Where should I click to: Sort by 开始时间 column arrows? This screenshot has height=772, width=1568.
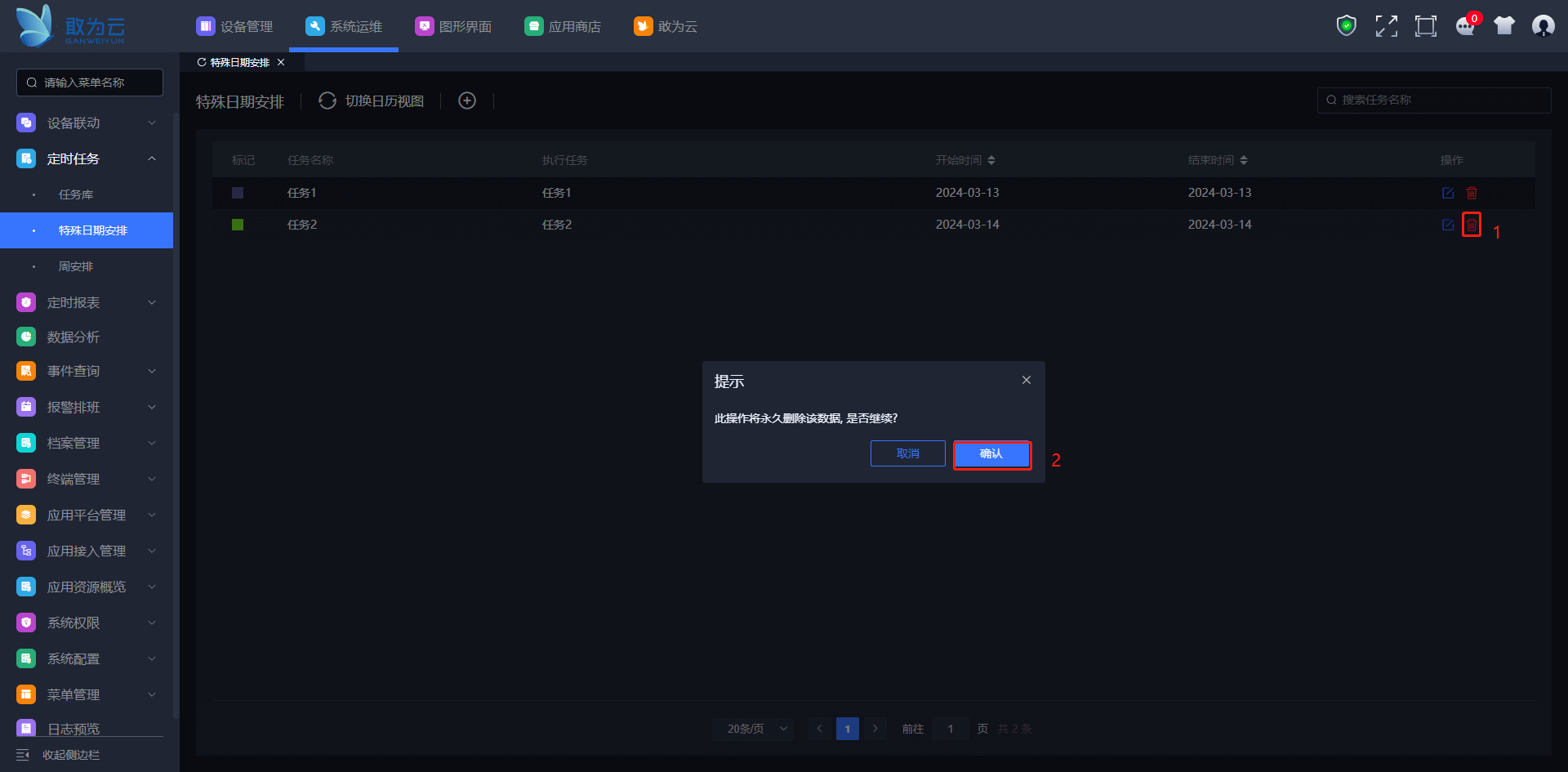[x=991, y=160]
